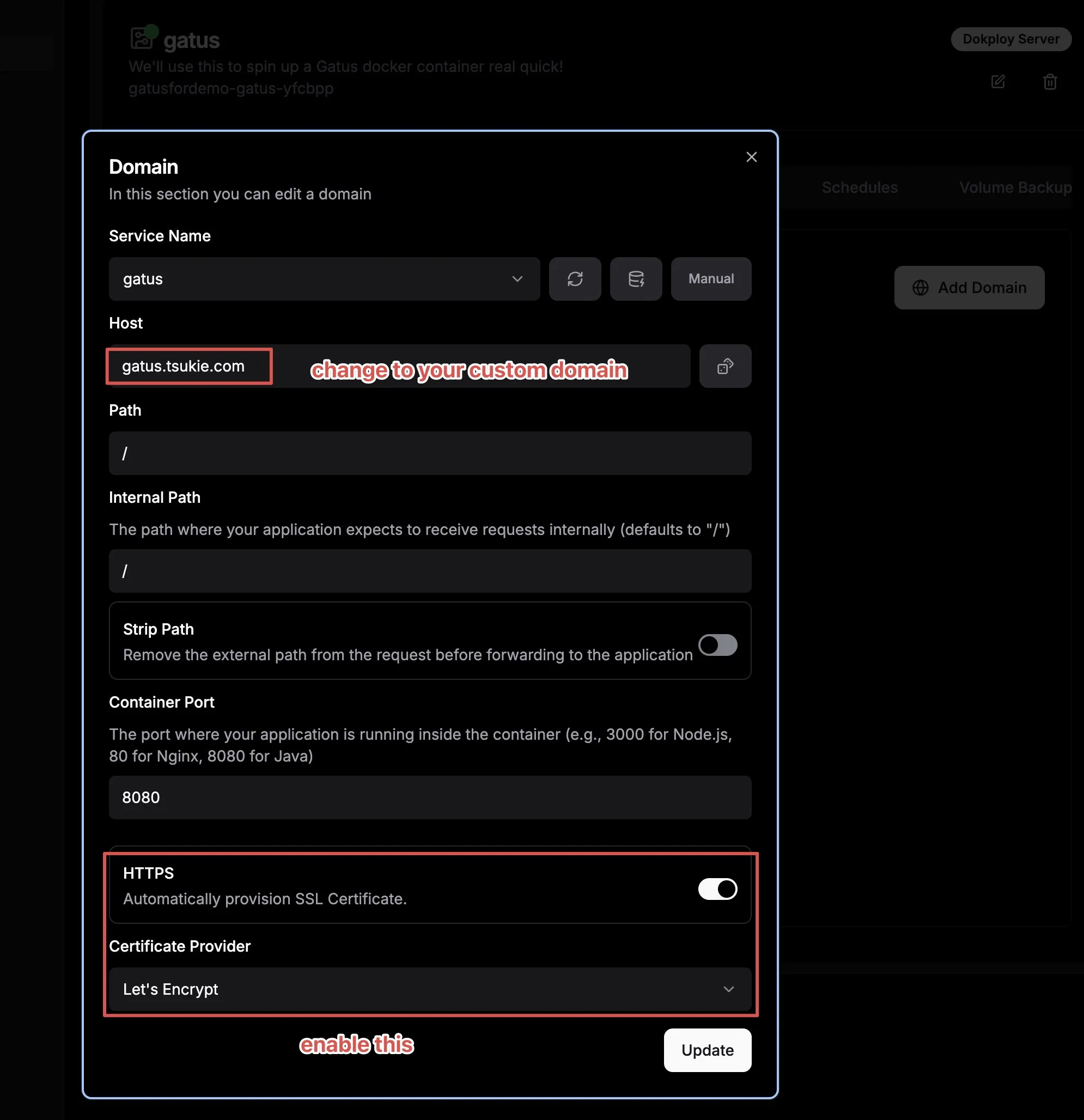Click the gatus compose service icon
This screenshot has width=1084, height=1120.
tap(142, 38)
